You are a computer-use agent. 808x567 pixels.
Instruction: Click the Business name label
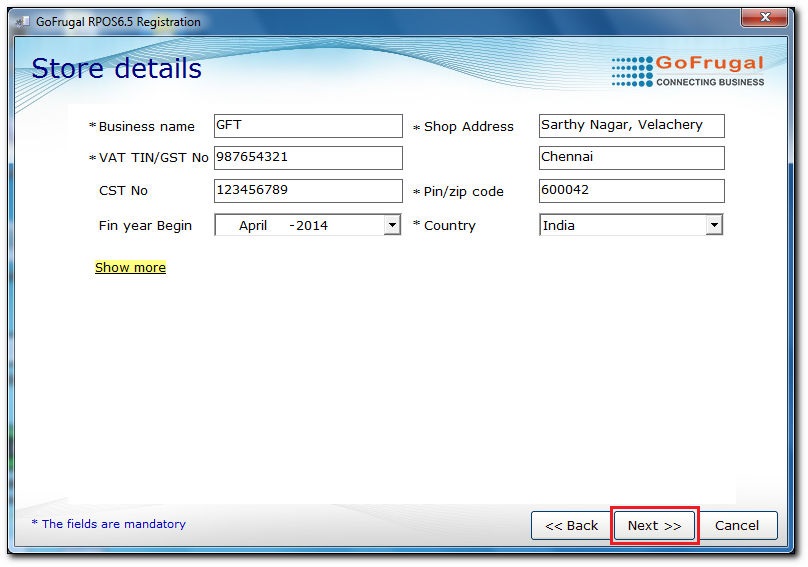pos(146,126)
